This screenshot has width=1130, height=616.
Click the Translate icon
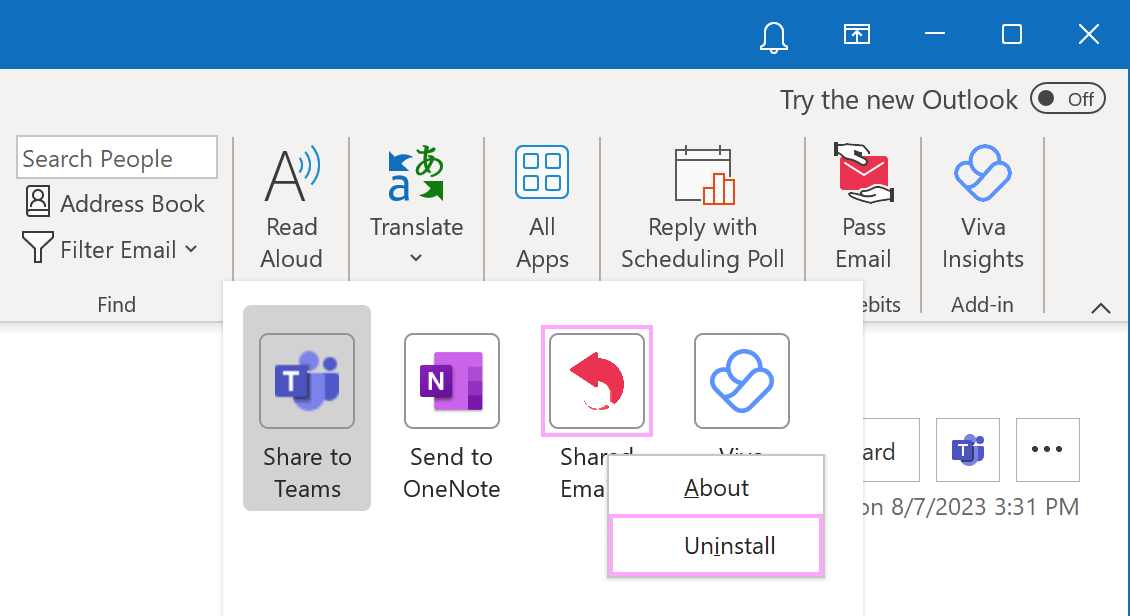416,173
